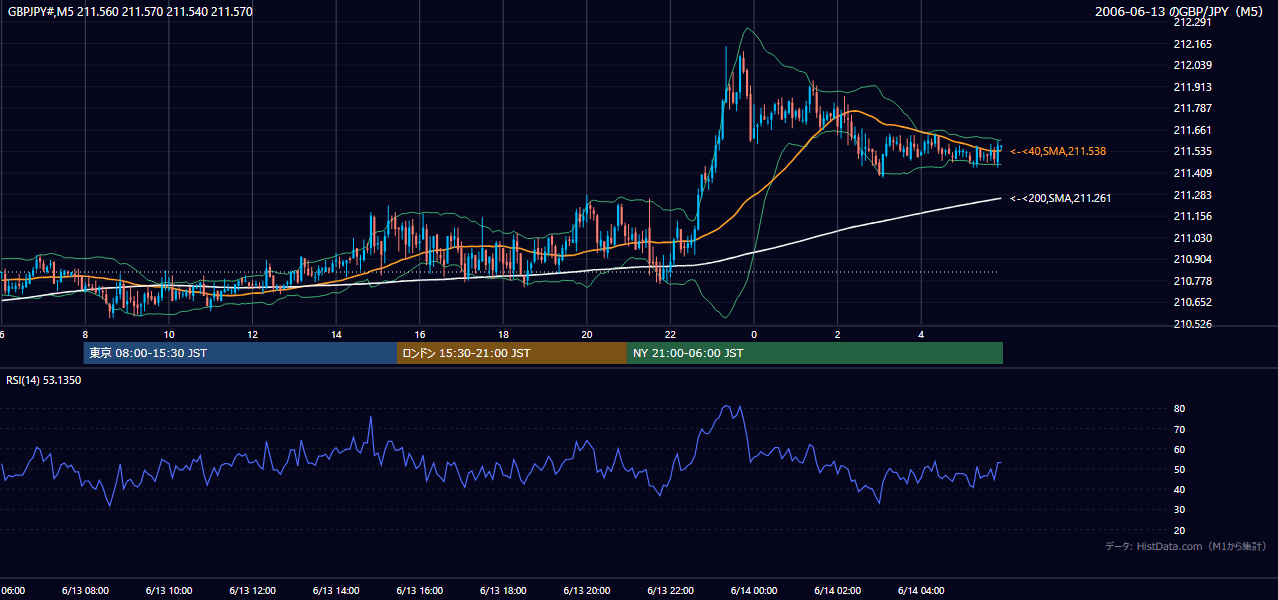The width and height of the screenshot is (1278, 600).
Task: Click the chart title 2006-06-13 のGBP/JPY (M5)
Action: [x=1181, y=12]
